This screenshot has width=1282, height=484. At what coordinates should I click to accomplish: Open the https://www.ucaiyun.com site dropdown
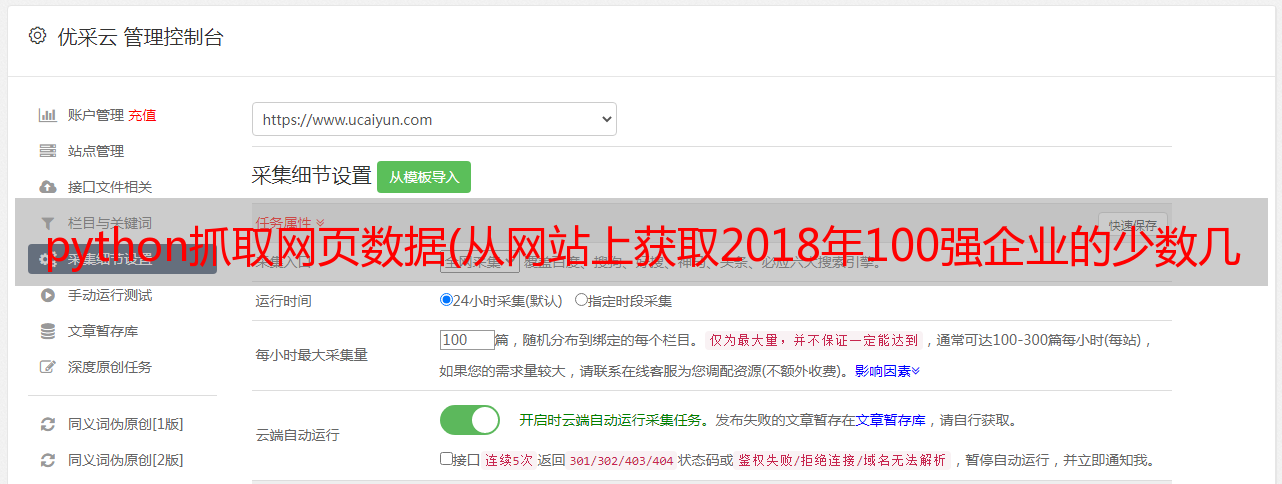click(x=434, y=119)
